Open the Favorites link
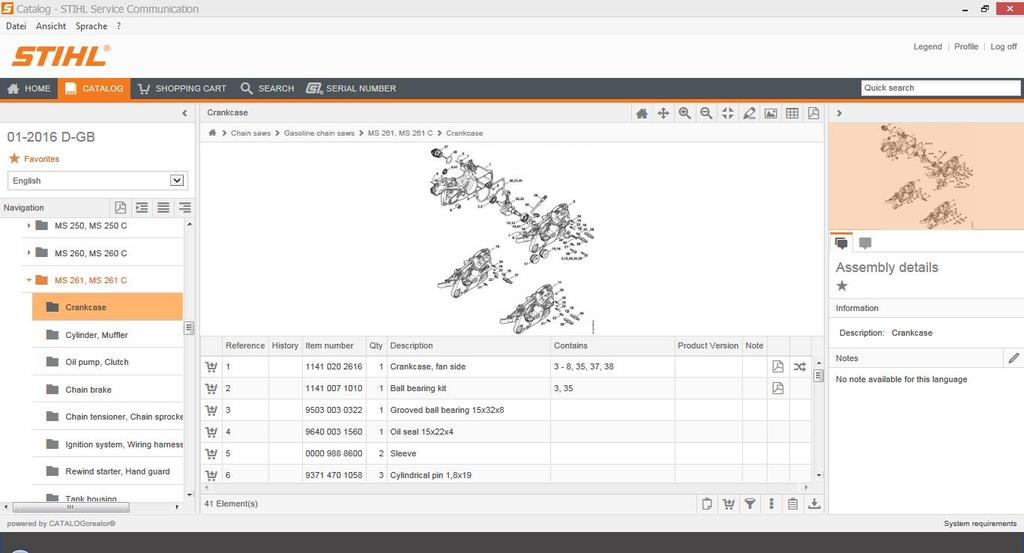This screenshot has height=553, width=1024. tap(41, 159)
